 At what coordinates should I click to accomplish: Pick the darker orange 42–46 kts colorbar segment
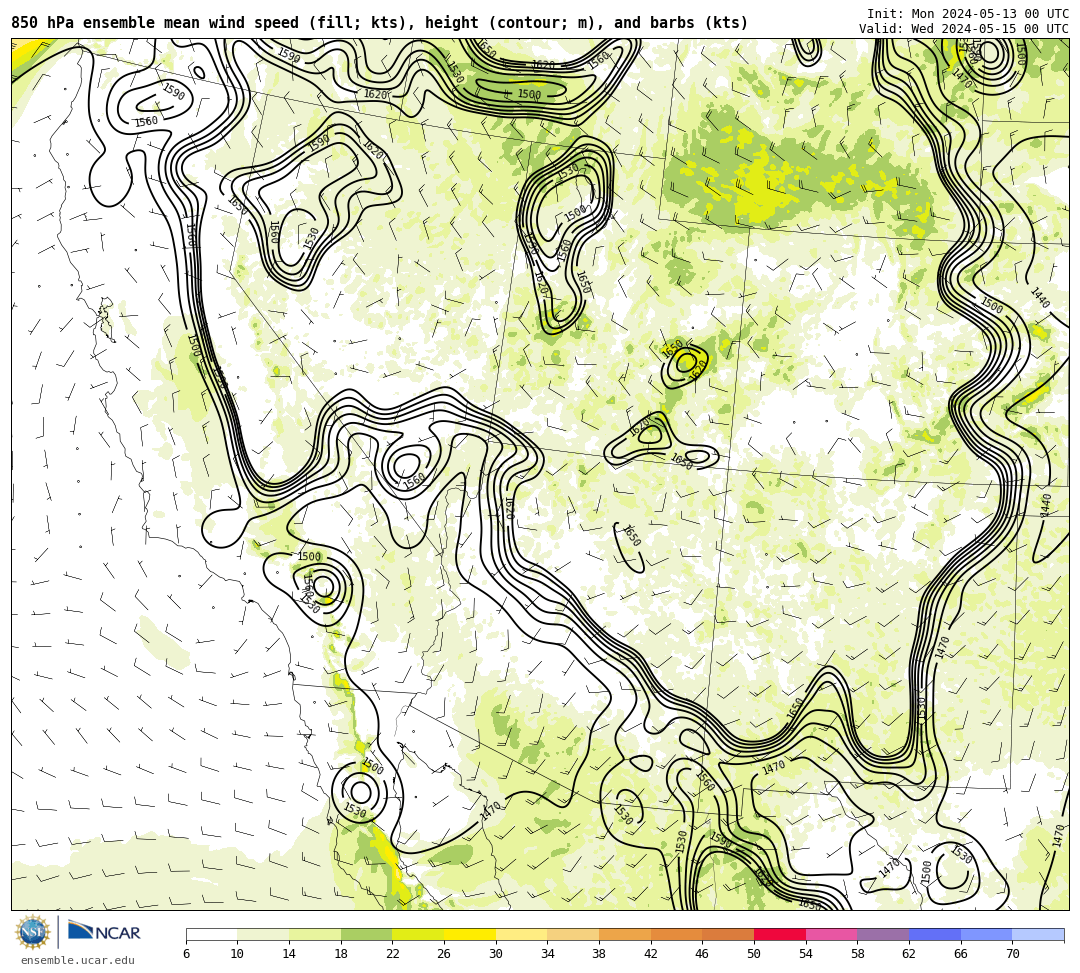[x=676, y=934]
